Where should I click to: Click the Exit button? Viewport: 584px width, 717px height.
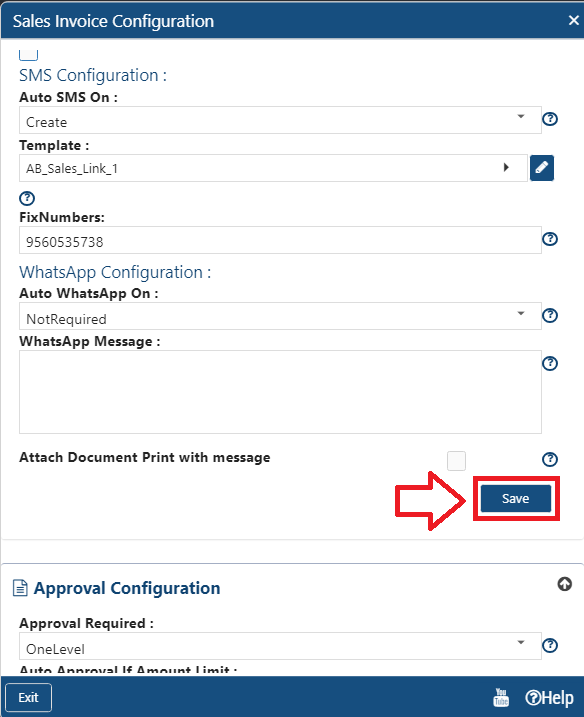28,697
